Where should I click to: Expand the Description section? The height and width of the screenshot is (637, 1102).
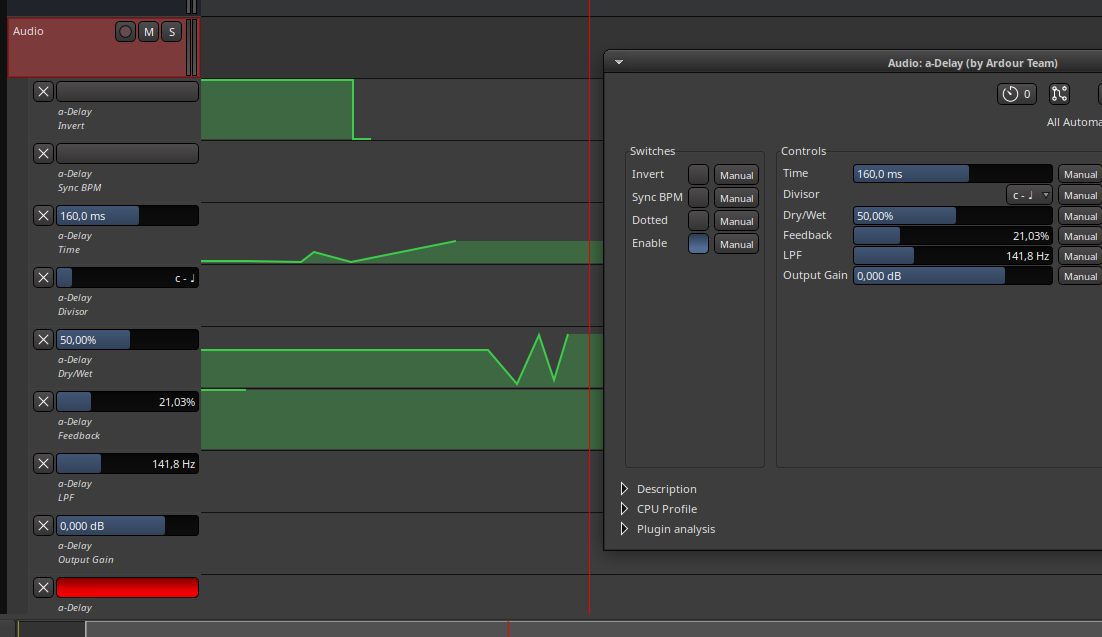click(x=625, y=489)
